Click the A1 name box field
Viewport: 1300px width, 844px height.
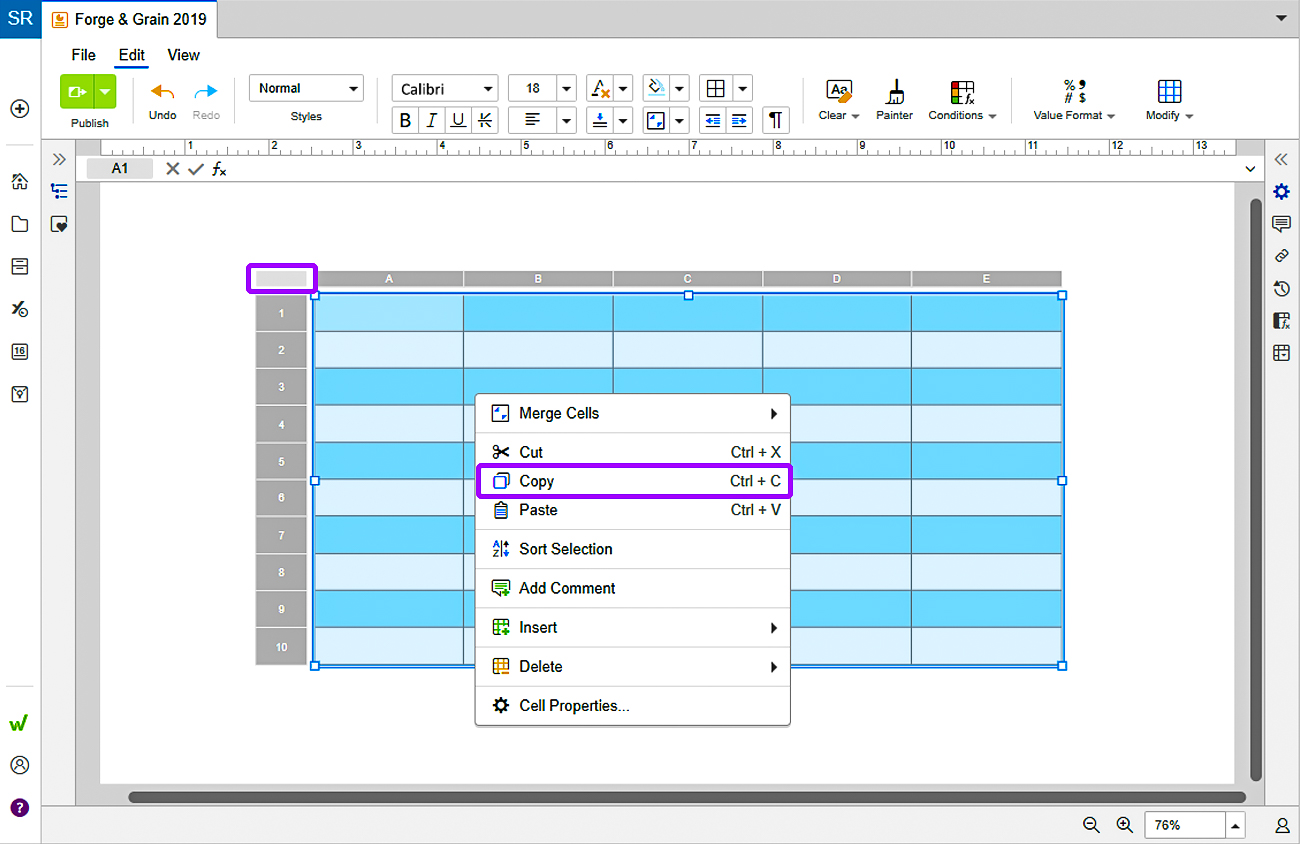pyautogui.click(x=119, y=168)
